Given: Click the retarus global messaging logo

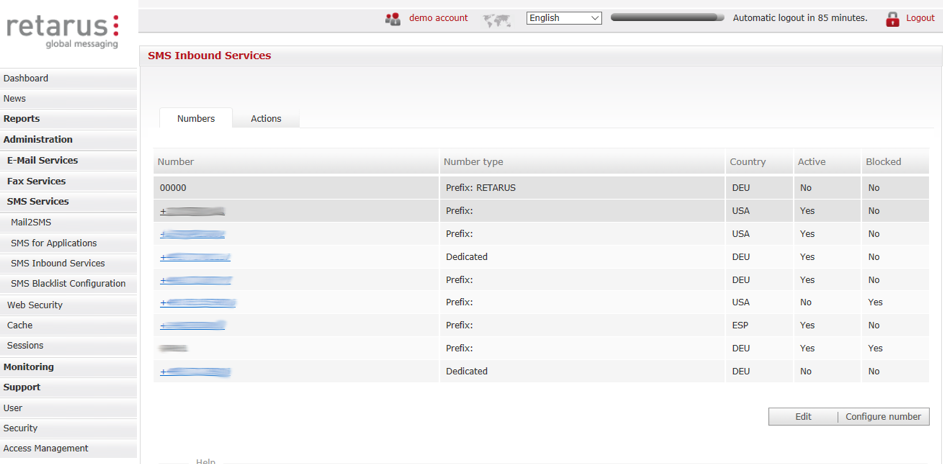Looking at the screenshot, I should pos(63,31).
